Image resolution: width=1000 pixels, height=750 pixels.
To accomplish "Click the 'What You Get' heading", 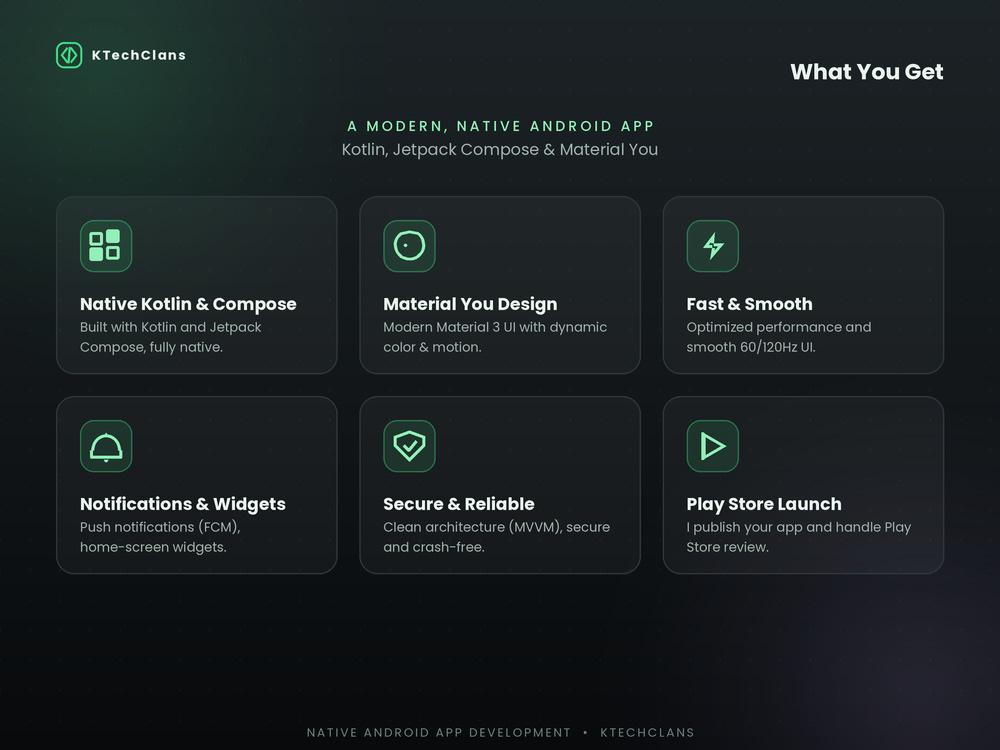I will click(x=867, y=72).
